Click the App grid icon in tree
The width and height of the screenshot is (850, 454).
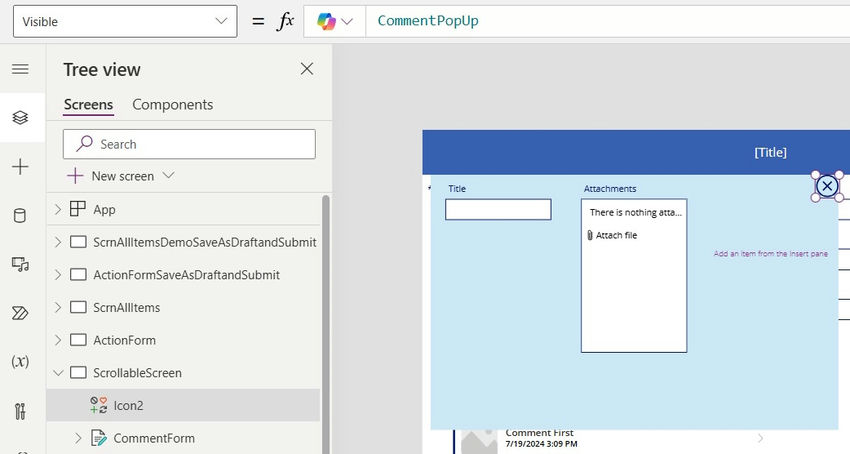pyautogui.click(x=78, y=209)
